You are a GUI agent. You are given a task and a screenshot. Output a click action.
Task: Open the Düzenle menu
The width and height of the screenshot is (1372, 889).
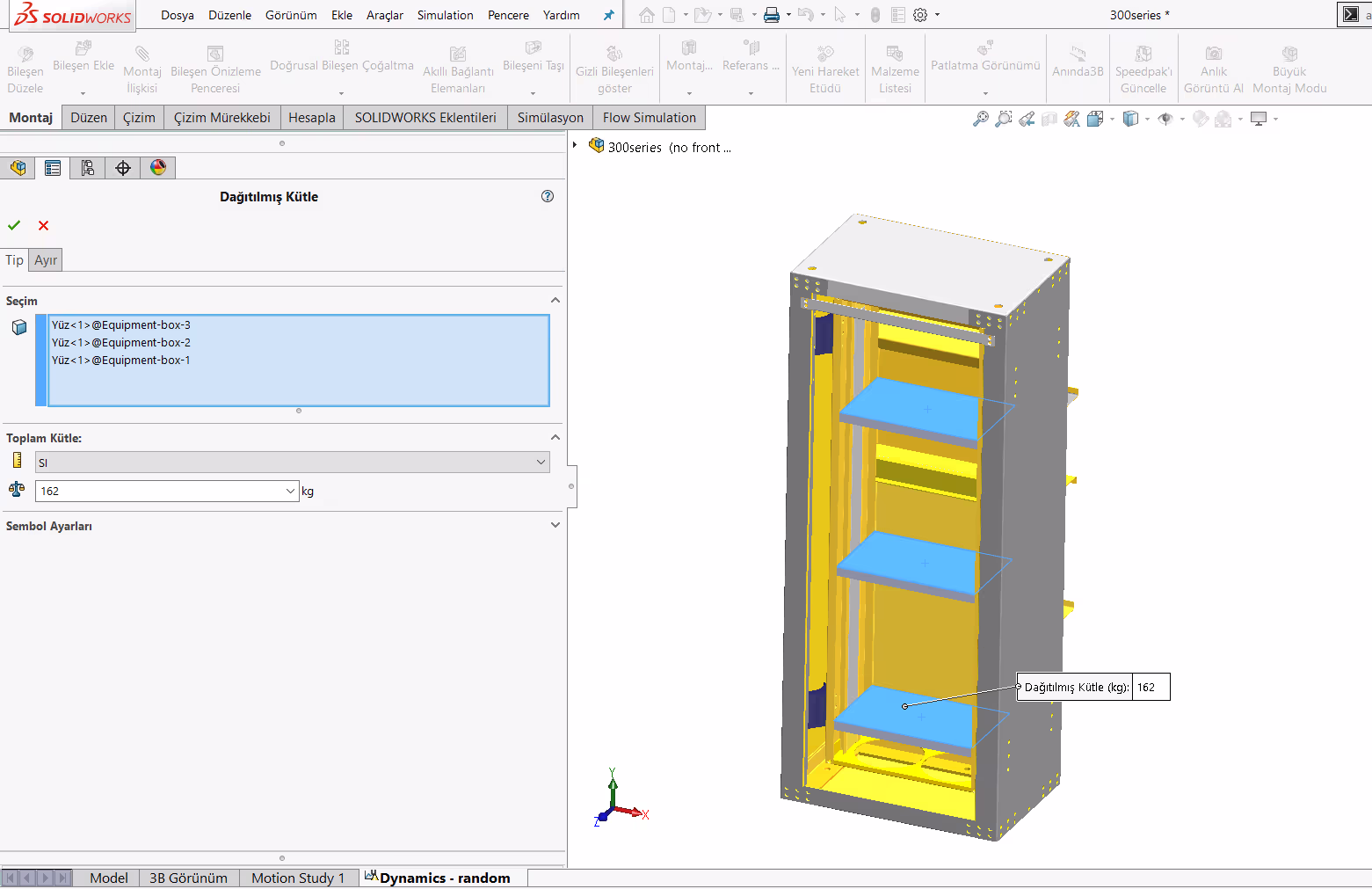click(x=230, y=15)
